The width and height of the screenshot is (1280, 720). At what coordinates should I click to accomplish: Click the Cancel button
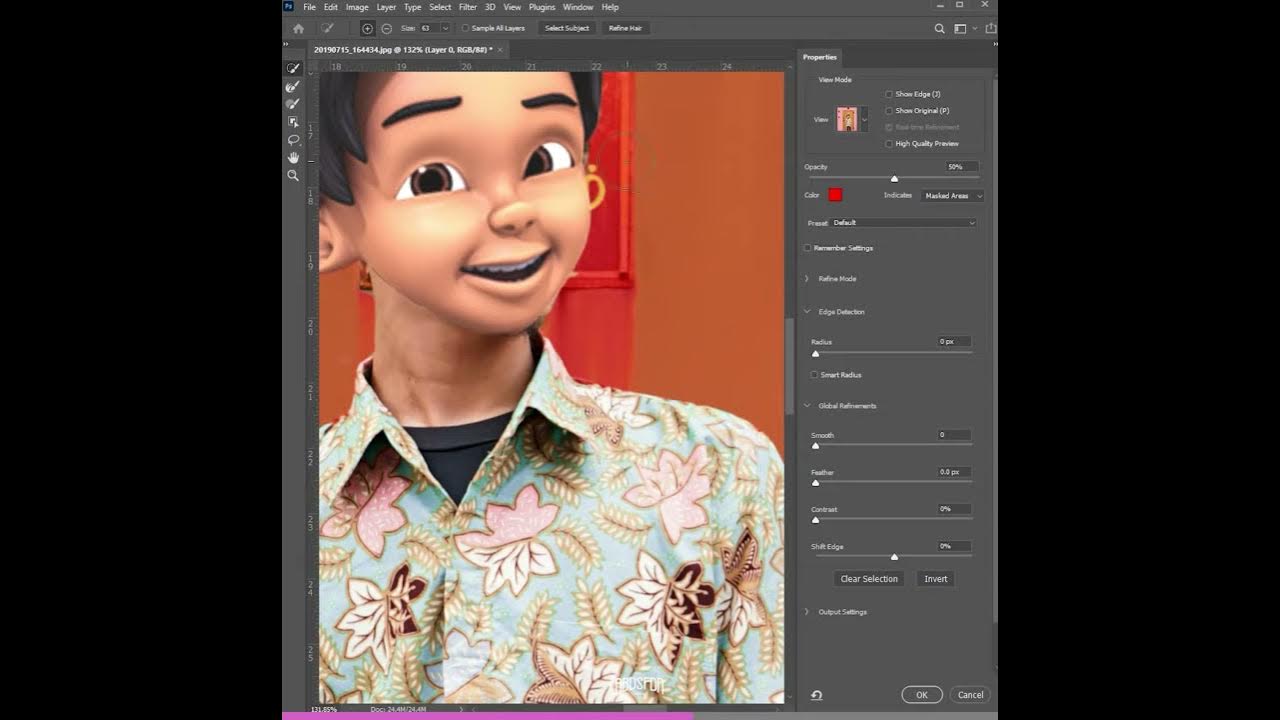tap(970, 695)
